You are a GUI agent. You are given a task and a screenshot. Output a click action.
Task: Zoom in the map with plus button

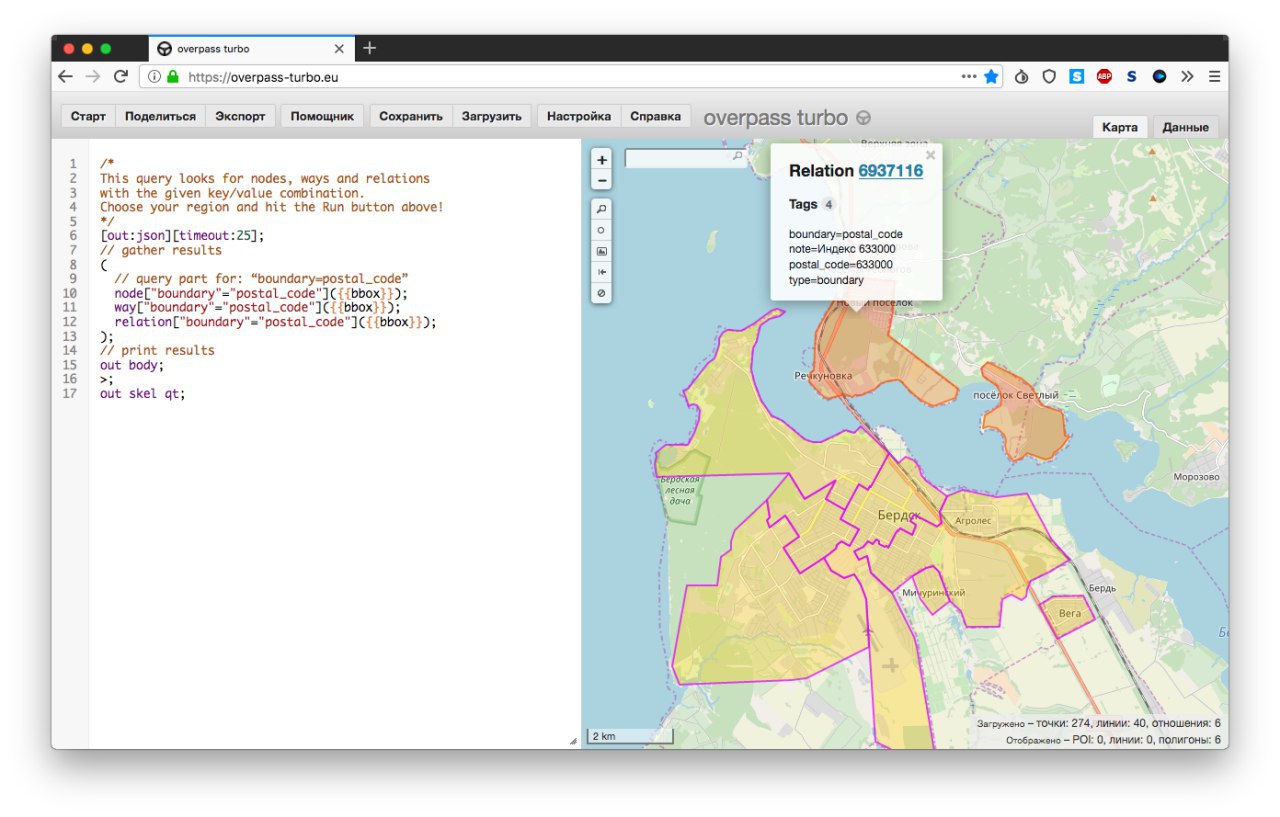point(602,160)
